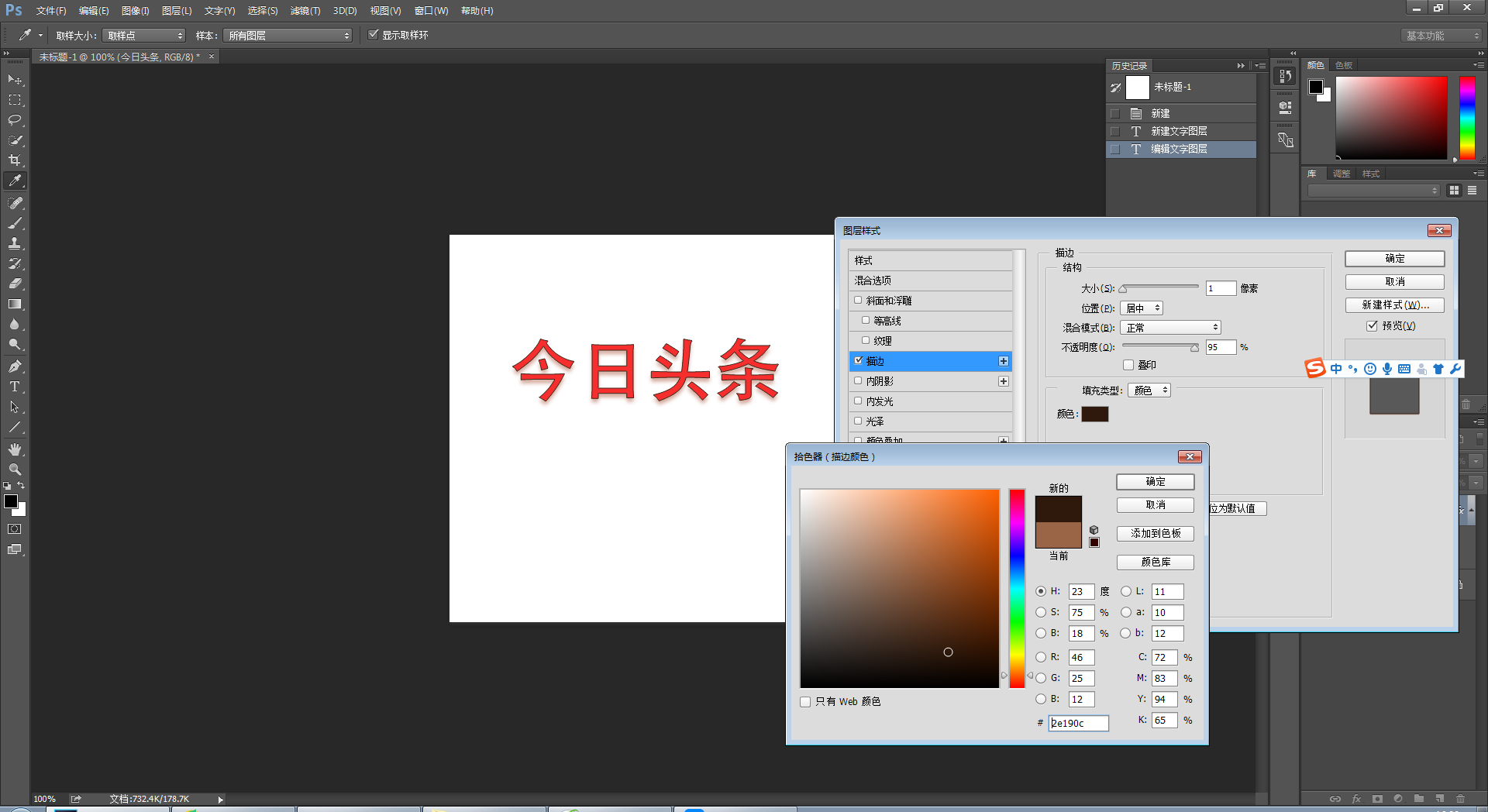Viewport: 1488px width, 812px height.
Task: Select the Hand tool
Action: coord(15,449)
